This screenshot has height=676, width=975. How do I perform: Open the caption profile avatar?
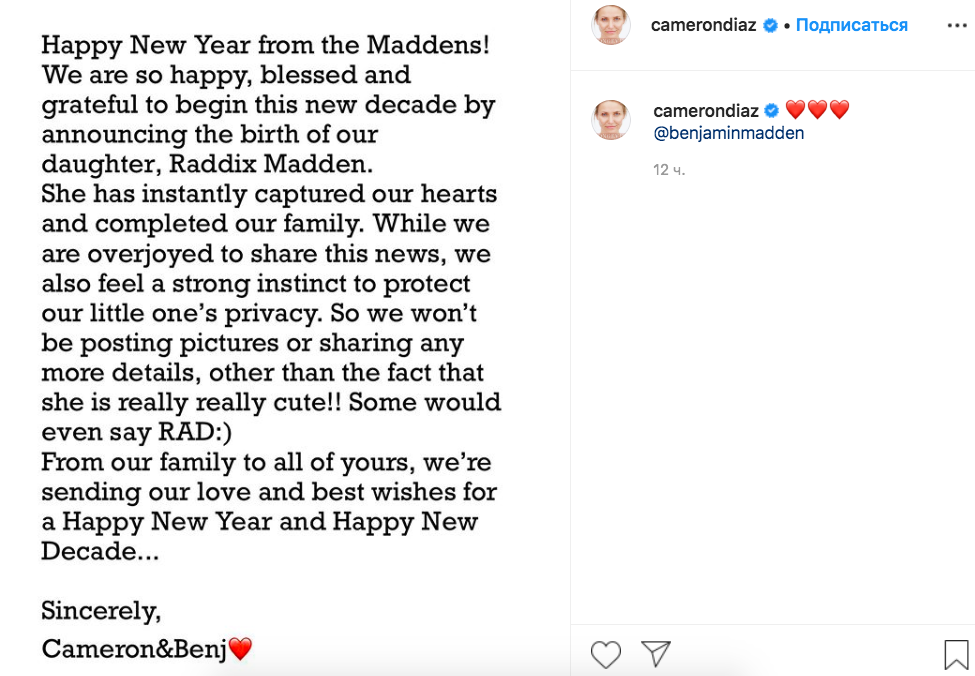(x=611, y=119)
